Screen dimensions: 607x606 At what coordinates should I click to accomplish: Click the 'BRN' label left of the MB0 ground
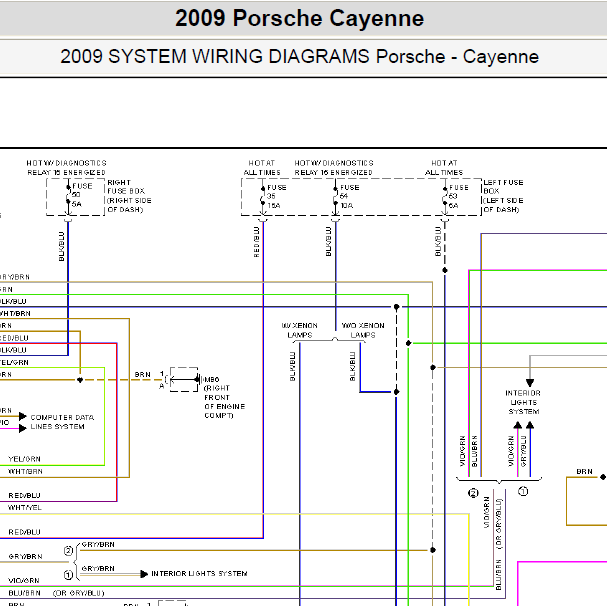[x=142, y=374]
